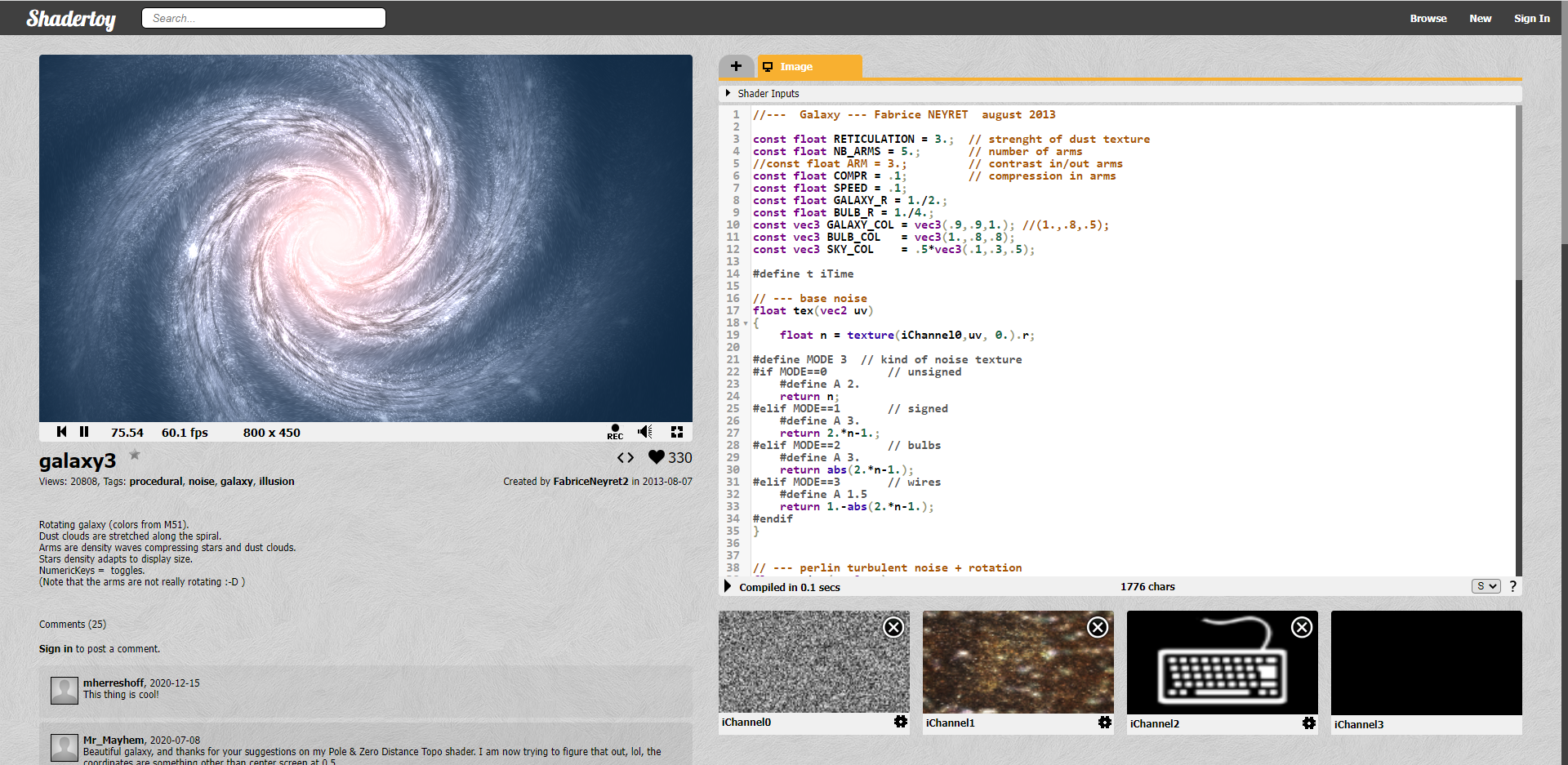1568x765 pixels.
Task: Add the shader to favorites via star icon
Action: tap(134, 454)
